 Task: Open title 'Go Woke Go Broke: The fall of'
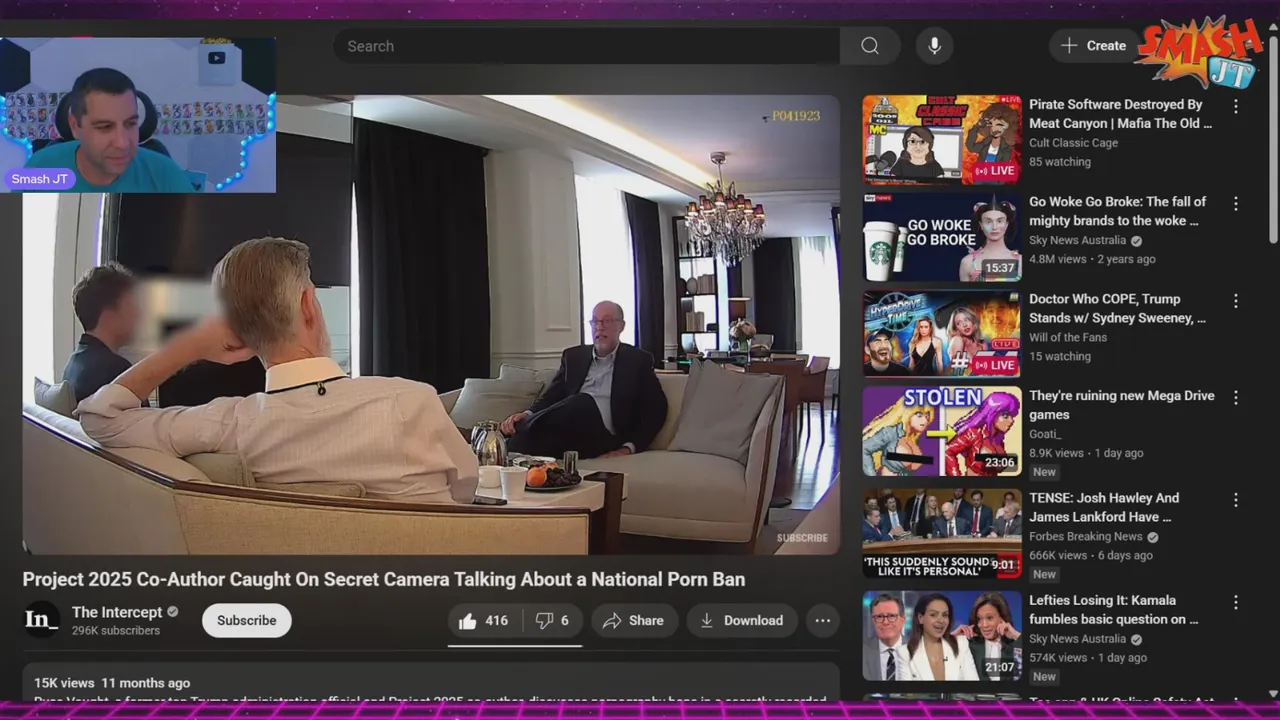click(x=1117, y=211)
